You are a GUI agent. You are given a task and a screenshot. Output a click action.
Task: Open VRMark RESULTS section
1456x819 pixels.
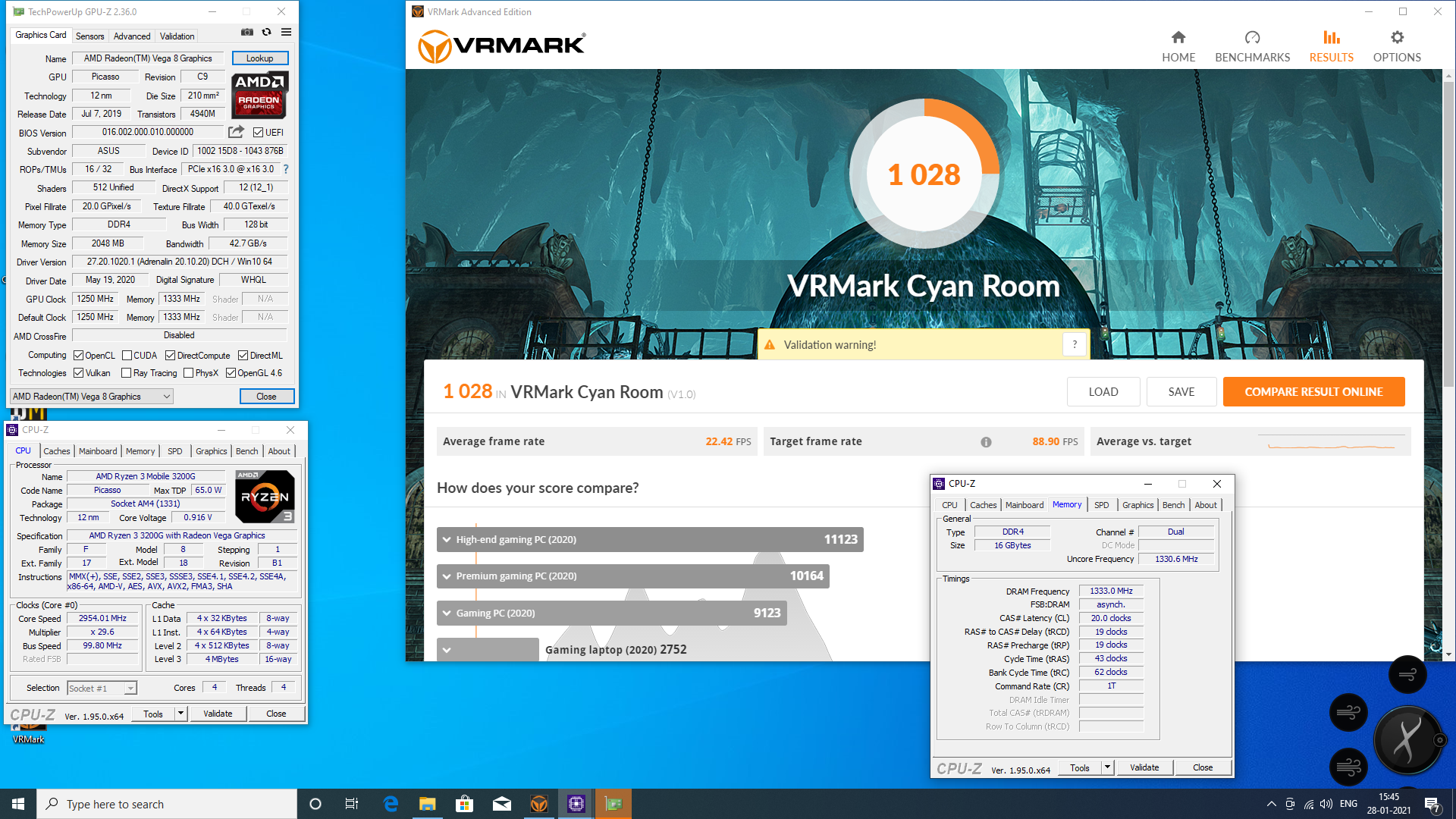[1331, 46]
